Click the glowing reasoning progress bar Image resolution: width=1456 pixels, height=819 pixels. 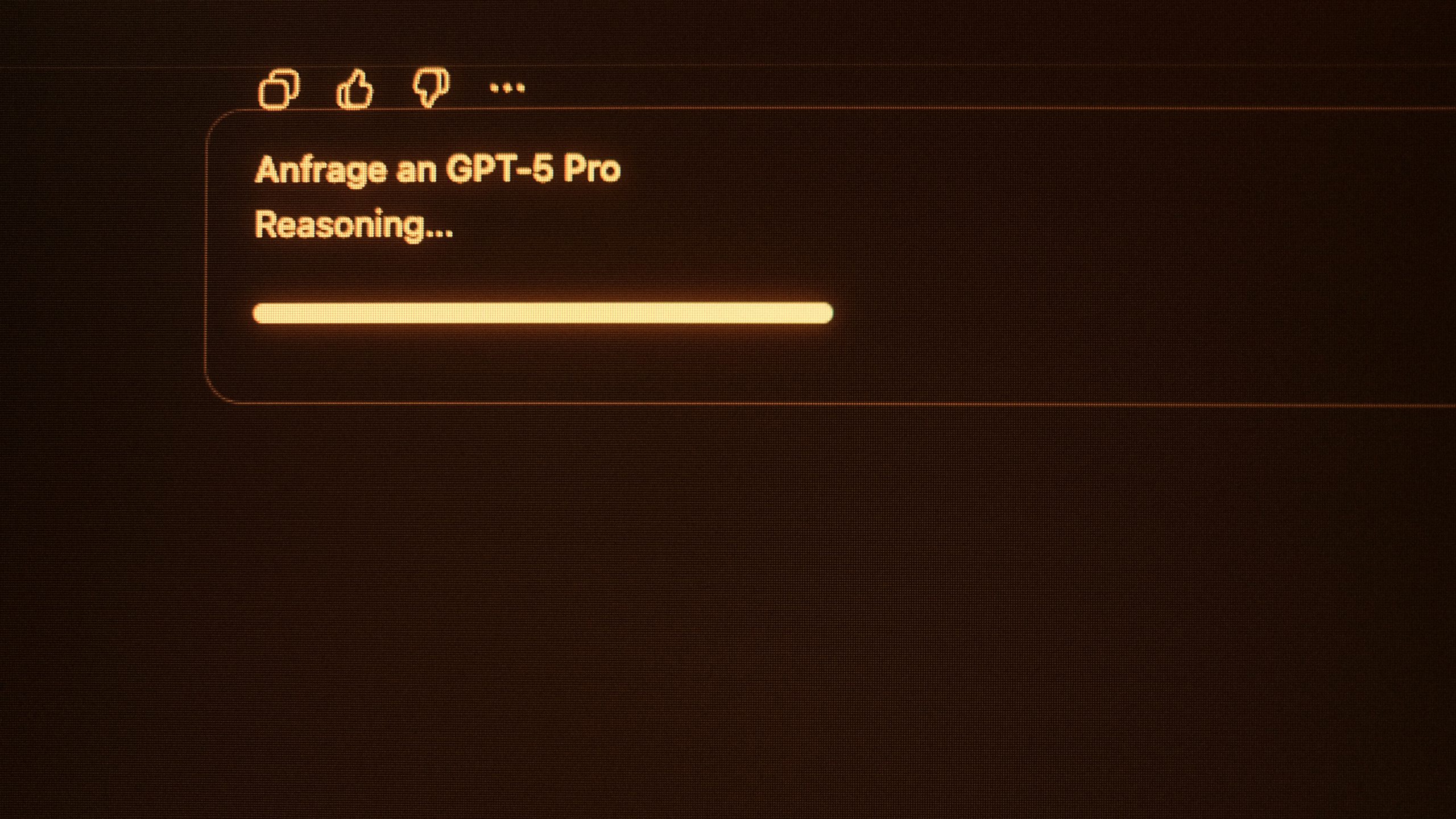click(x=543, y=313)
